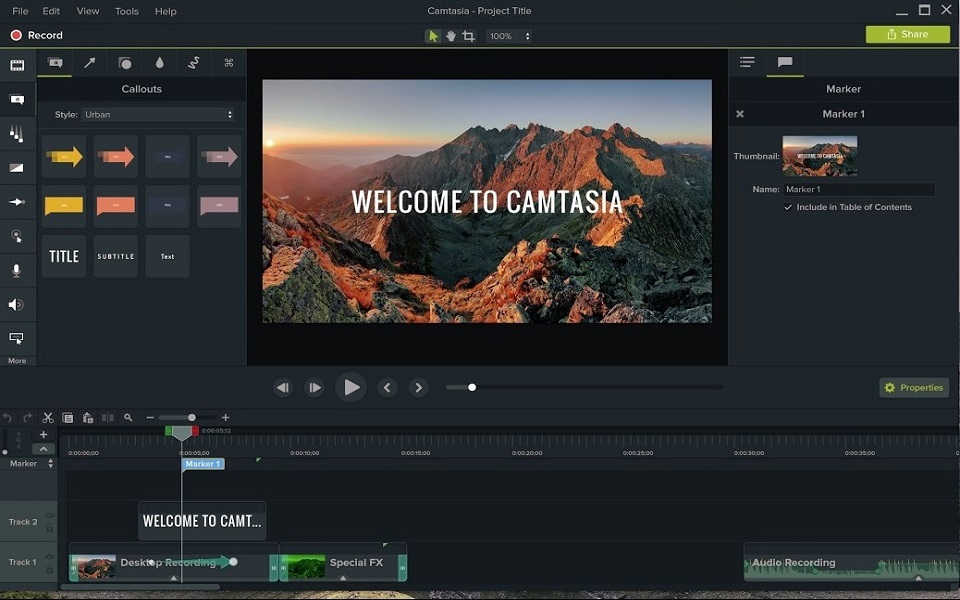960x600 pixels.
Task: Step back one frame in playback
Action: [282, 388]
